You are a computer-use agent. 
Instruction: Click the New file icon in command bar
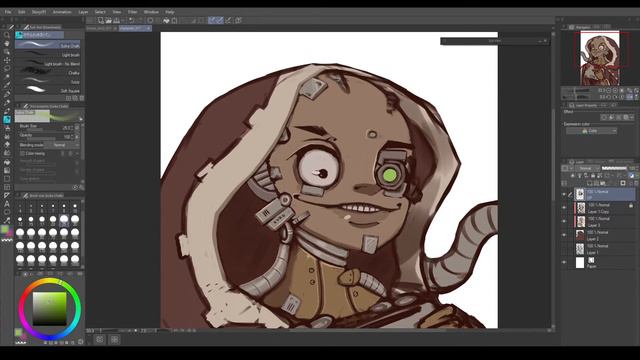101,20
